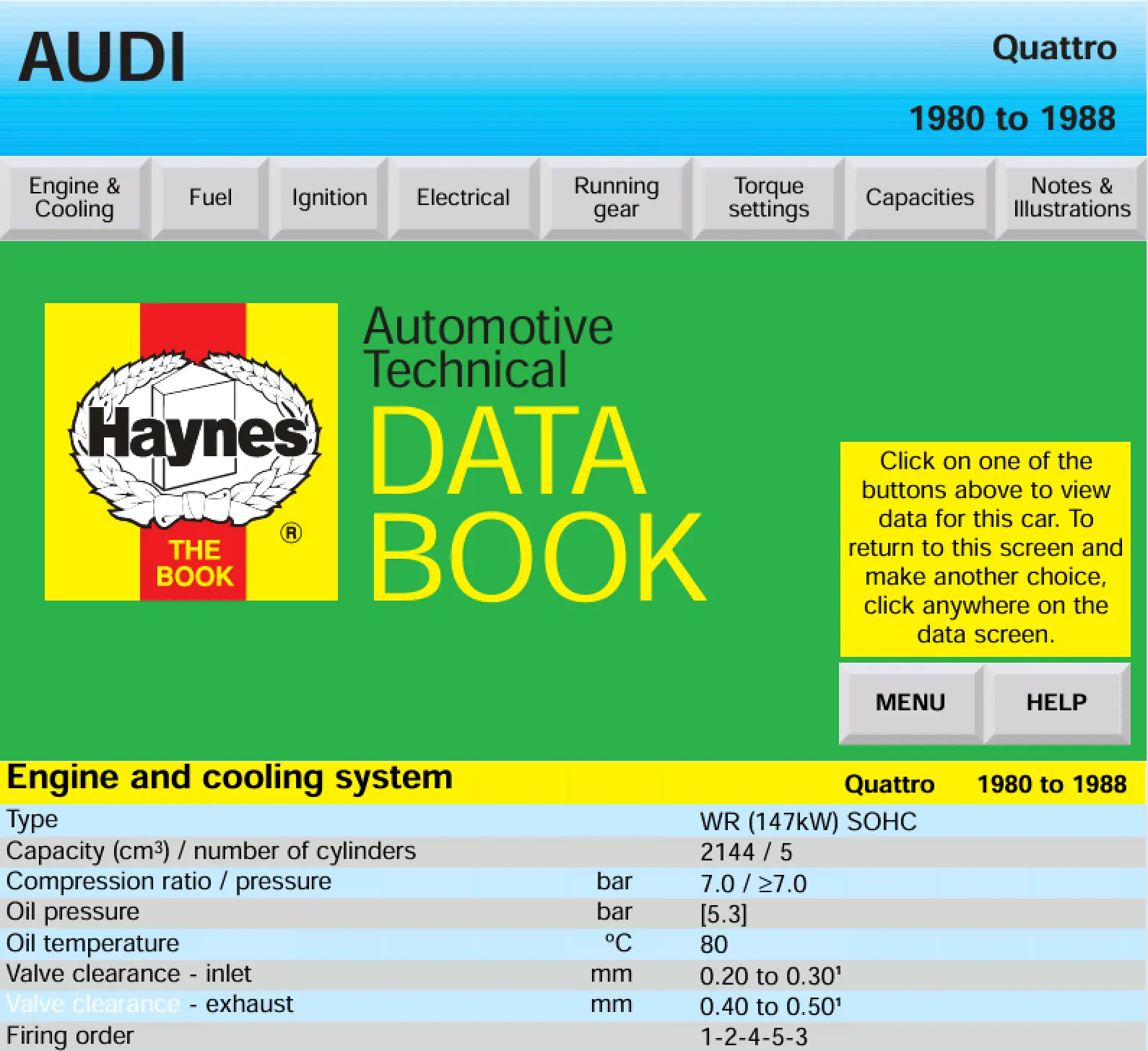Viewport: 1148px width, 1051px height.
Task: Switch to the Ignition section
Action: tap(329, 198)
